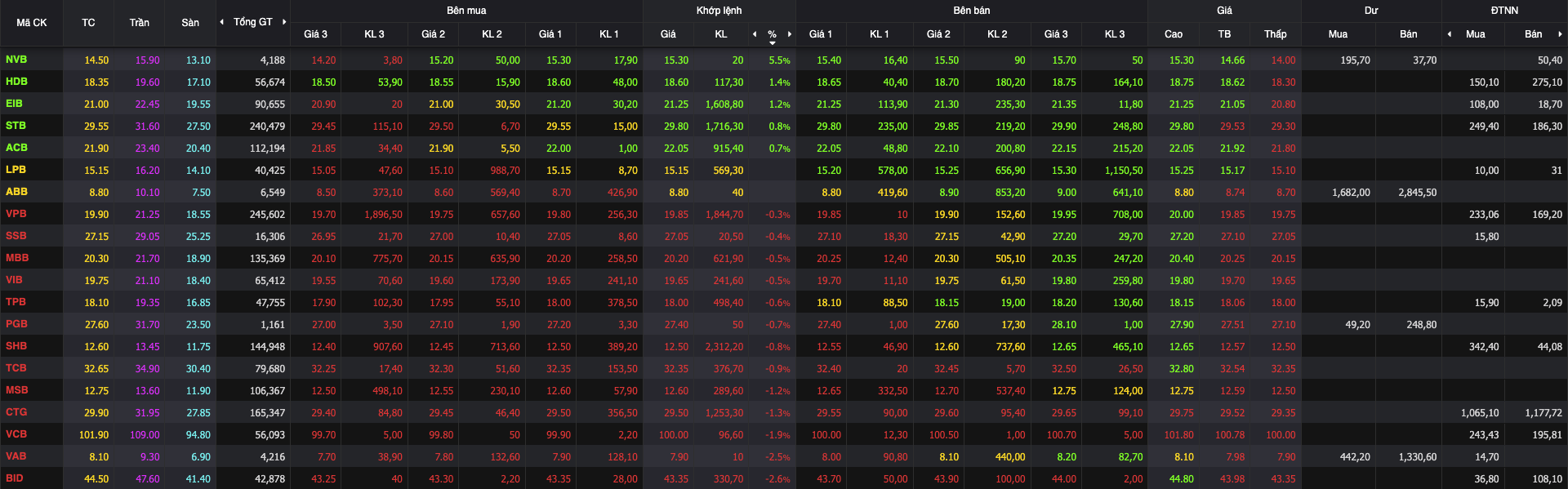The image size is (1568, 489).
Task: Click SHB's matched volume 2,312,20
Action: click(x=724, y=347)
